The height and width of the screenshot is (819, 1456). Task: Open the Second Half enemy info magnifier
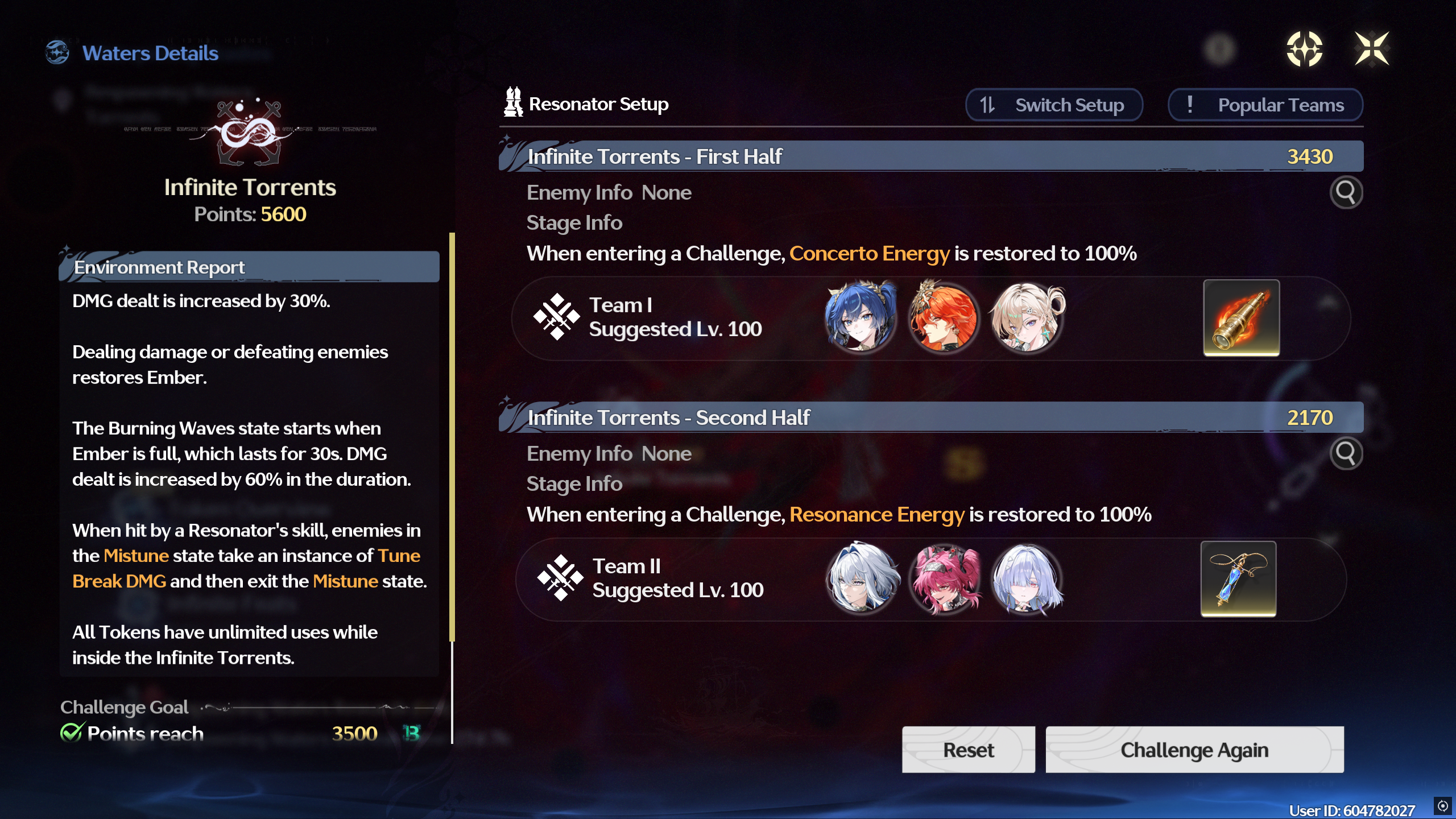[1346, 453]
